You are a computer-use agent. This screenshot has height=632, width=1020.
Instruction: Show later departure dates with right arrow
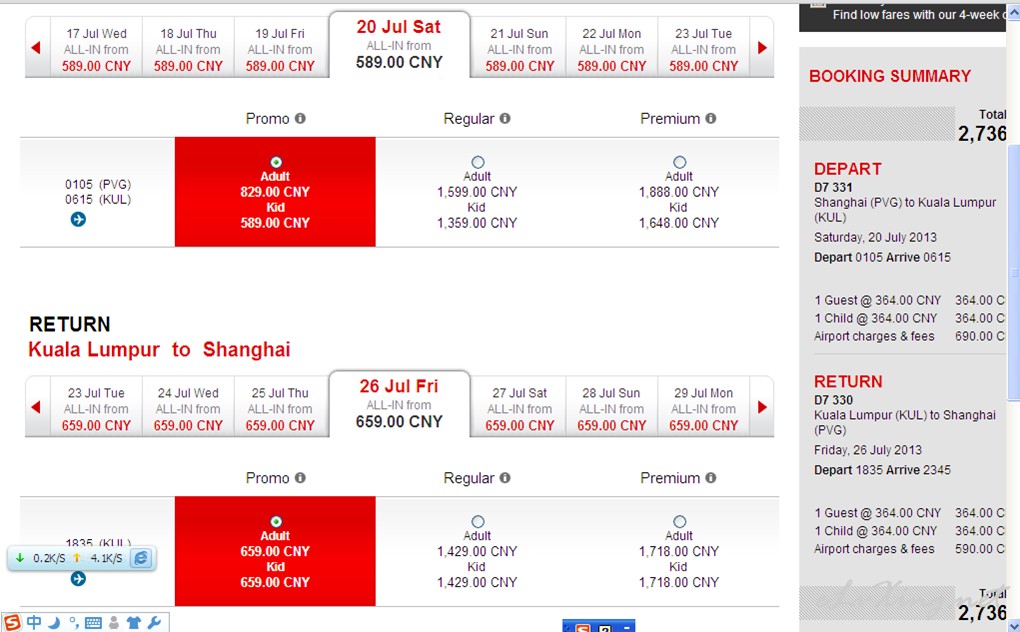pos(762,47)
